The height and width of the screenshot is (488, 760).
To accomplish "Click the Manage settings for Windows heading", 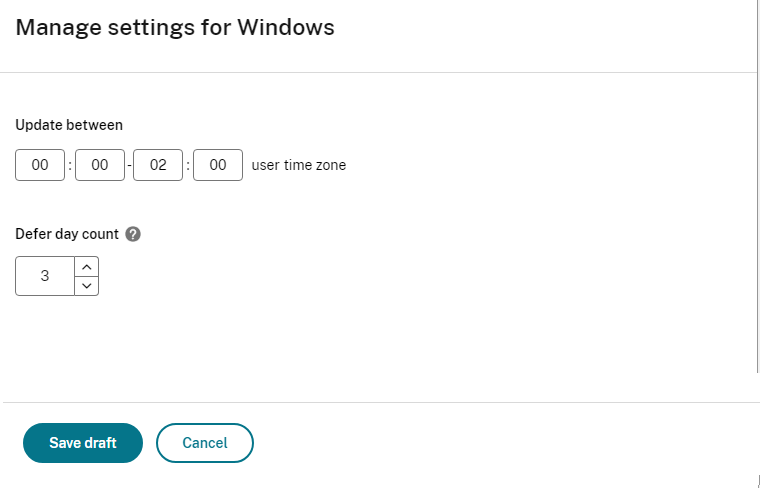I will tap(175, 27).
